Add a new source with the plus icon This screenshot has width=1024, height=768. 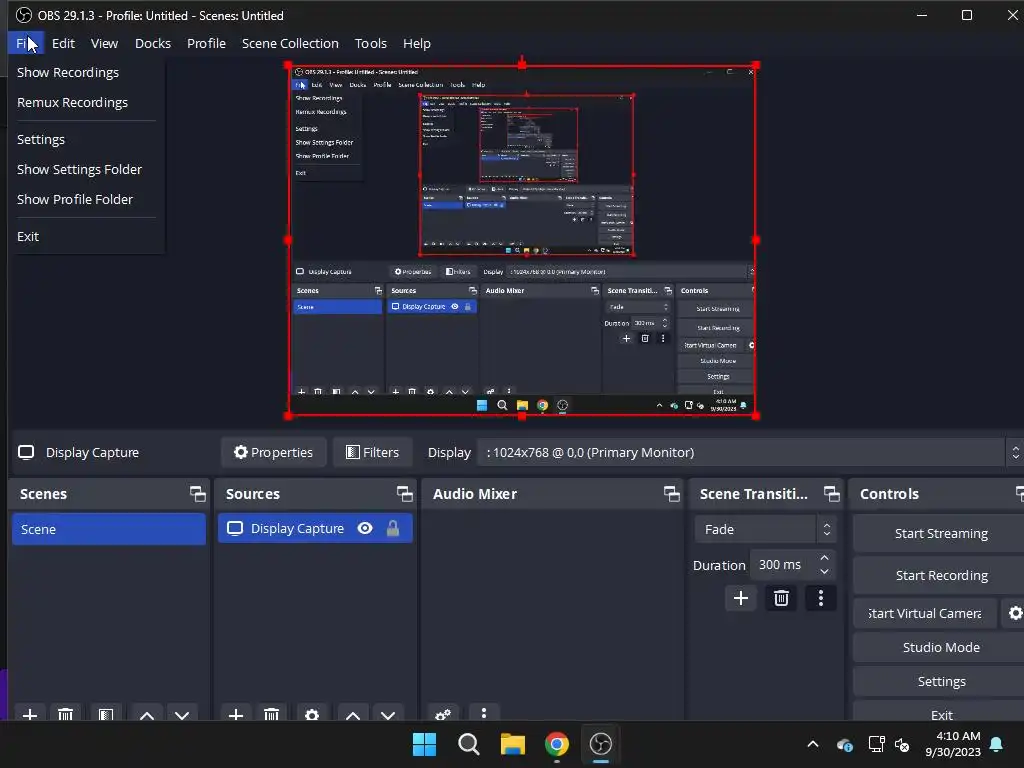236,714
